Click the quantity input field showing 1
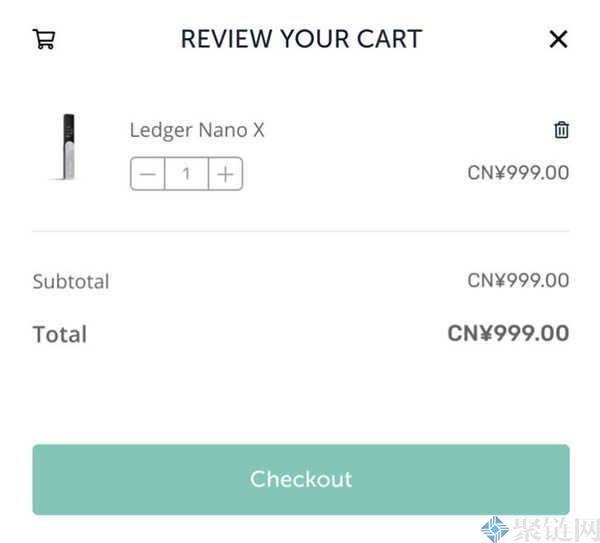The width and height of the screenshot is (600, 543). click(187, 174)
